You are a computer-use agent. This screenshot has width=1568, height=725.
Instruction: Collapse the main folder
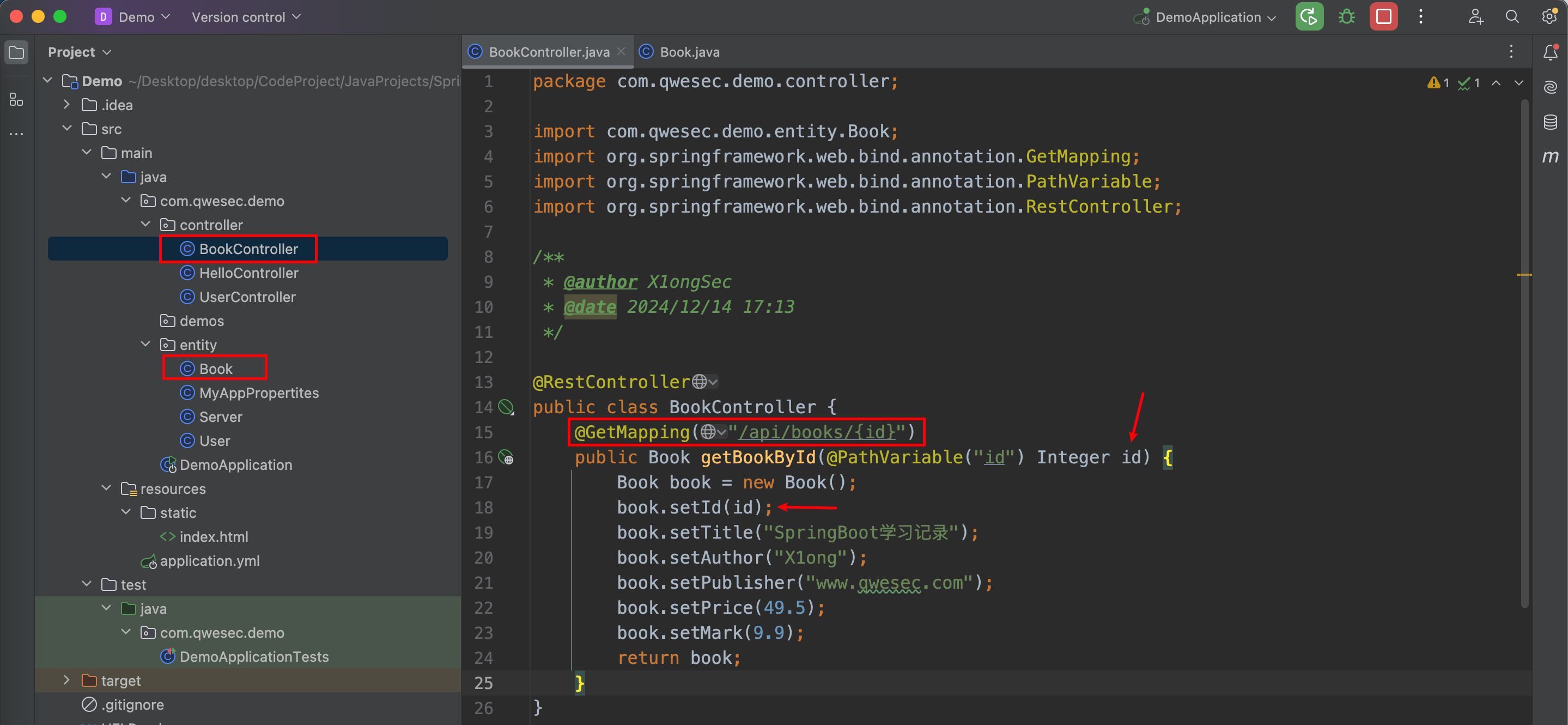87,152
